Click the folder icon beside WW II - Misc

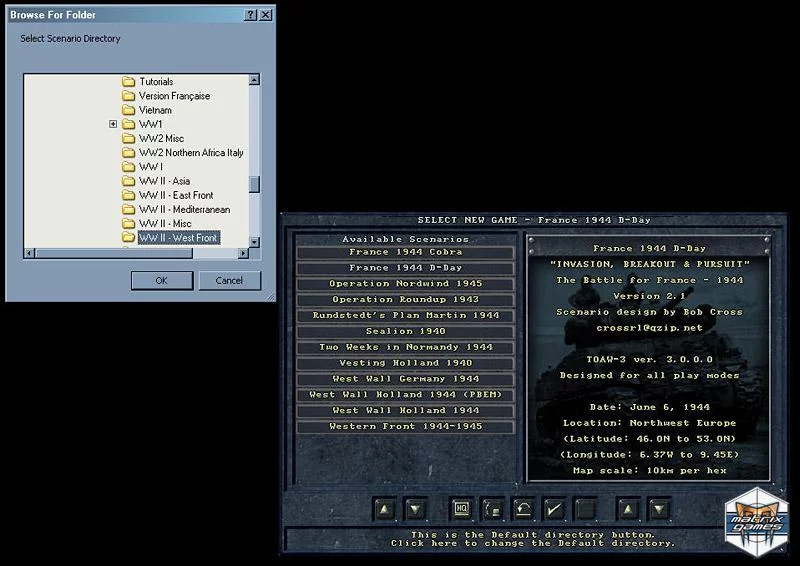point(129,224)
